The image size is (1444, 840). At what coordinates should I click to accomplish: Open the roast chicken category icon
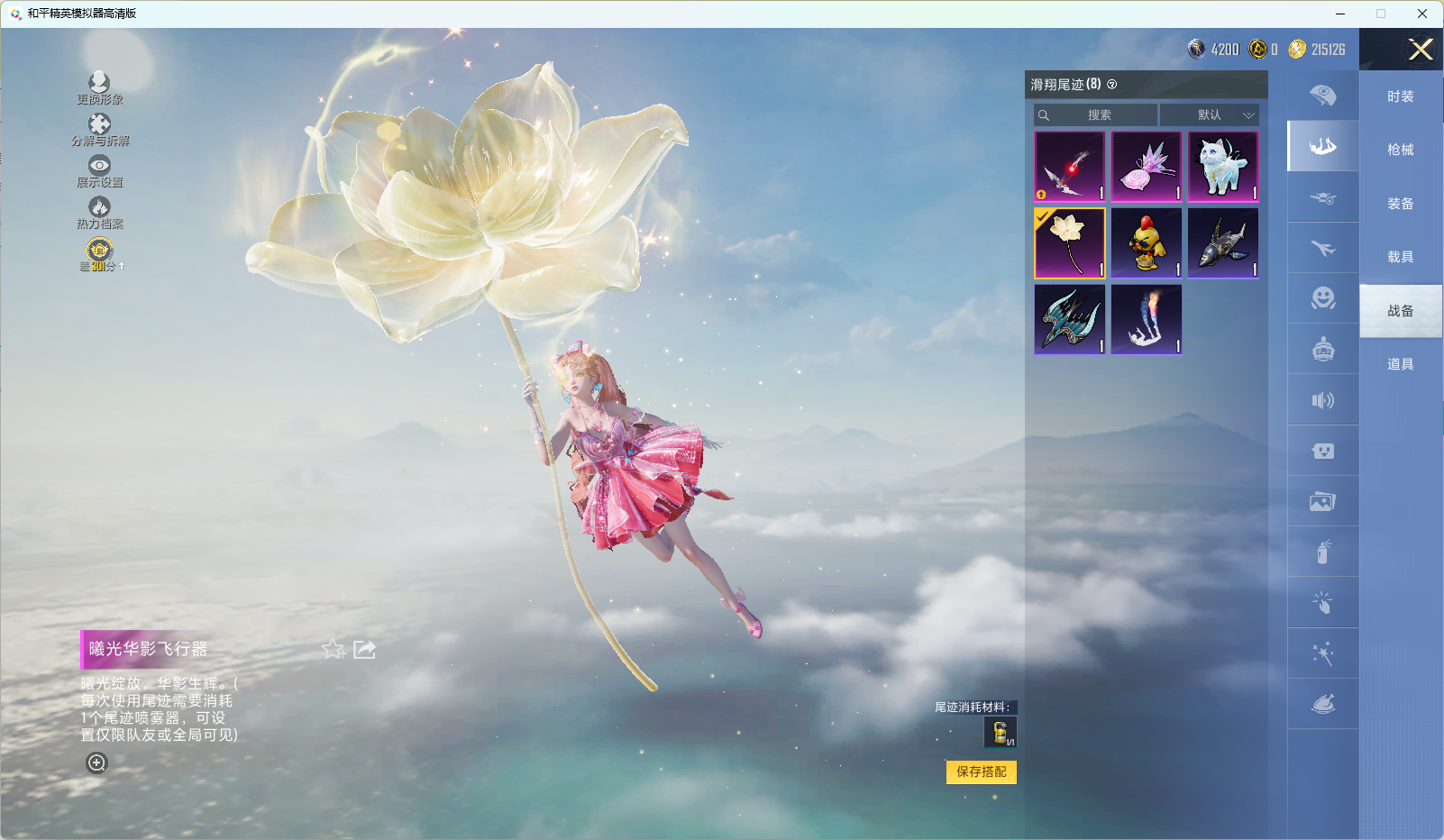pyautogui.click(x=1322, y=703)
